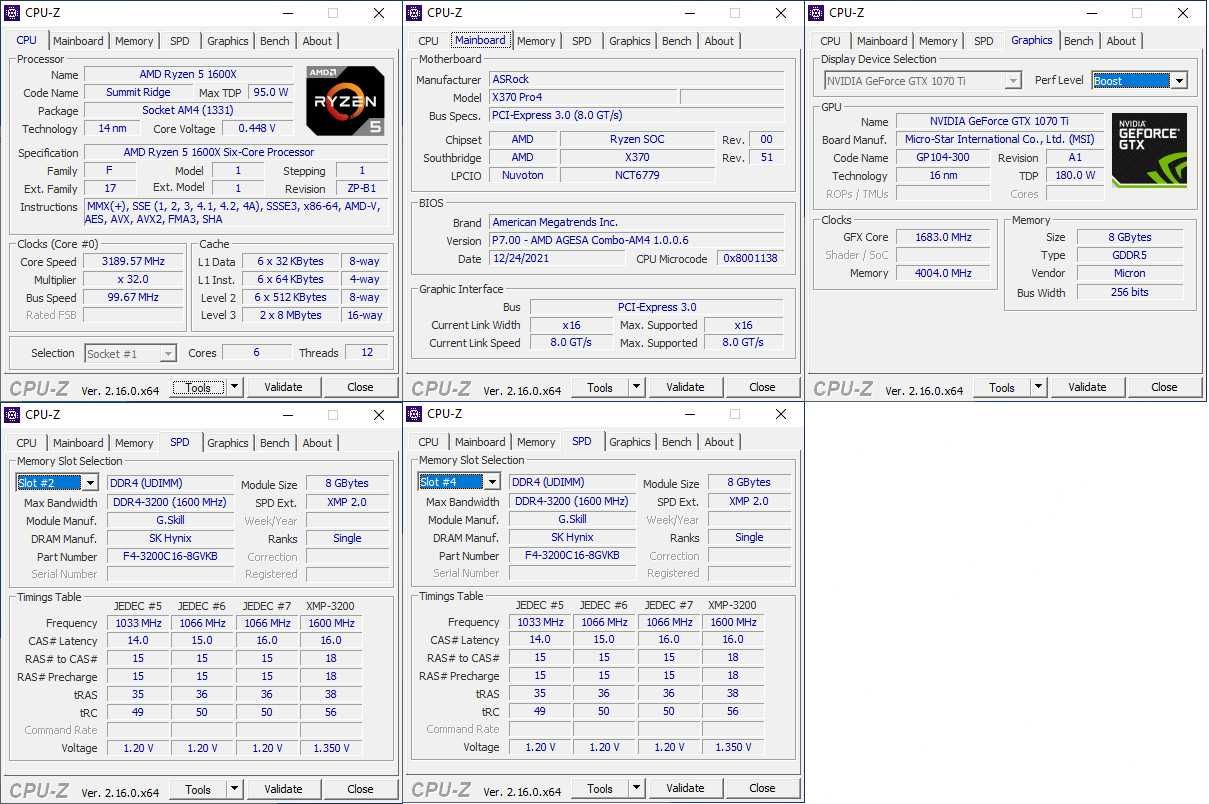Image resolution: width=1209 pixels, height=804 pixels.
Task: Click Validate button in the Slot #4 window
Action: (x=685, y=788)
